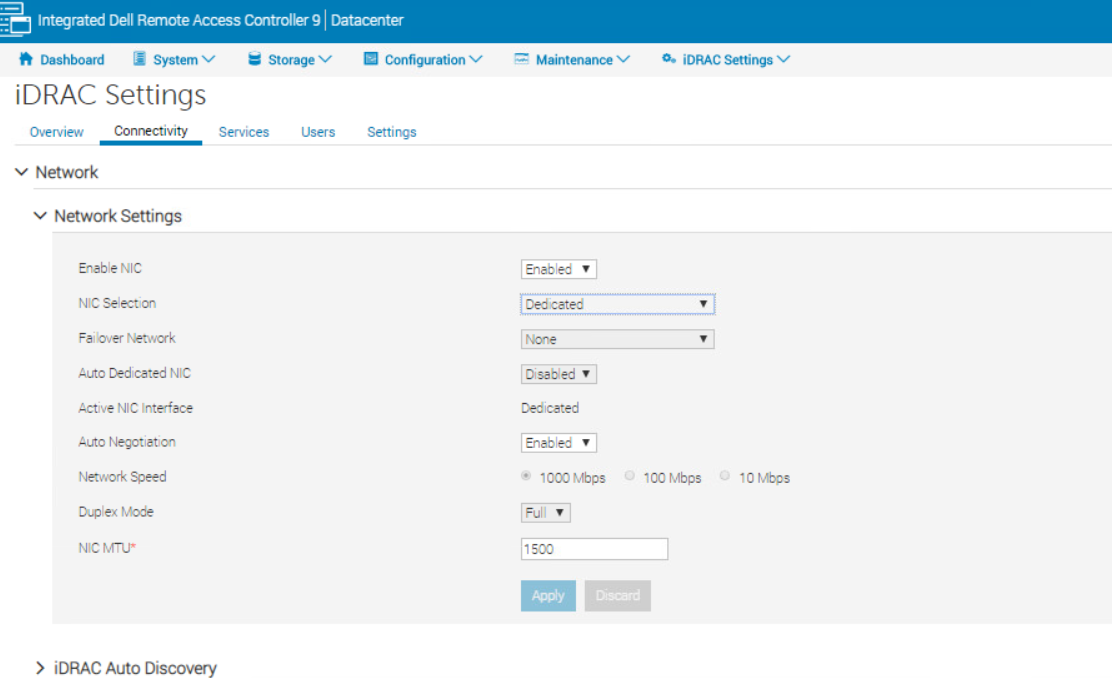Switch to the Settings tab

click(391, 132)
